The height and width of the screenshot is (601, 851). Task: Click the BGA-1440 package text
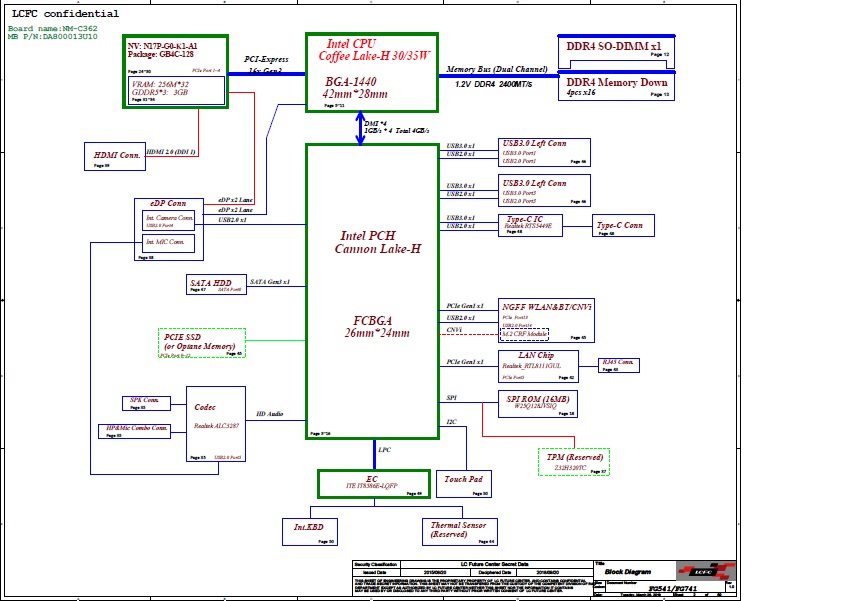[351, 81]
